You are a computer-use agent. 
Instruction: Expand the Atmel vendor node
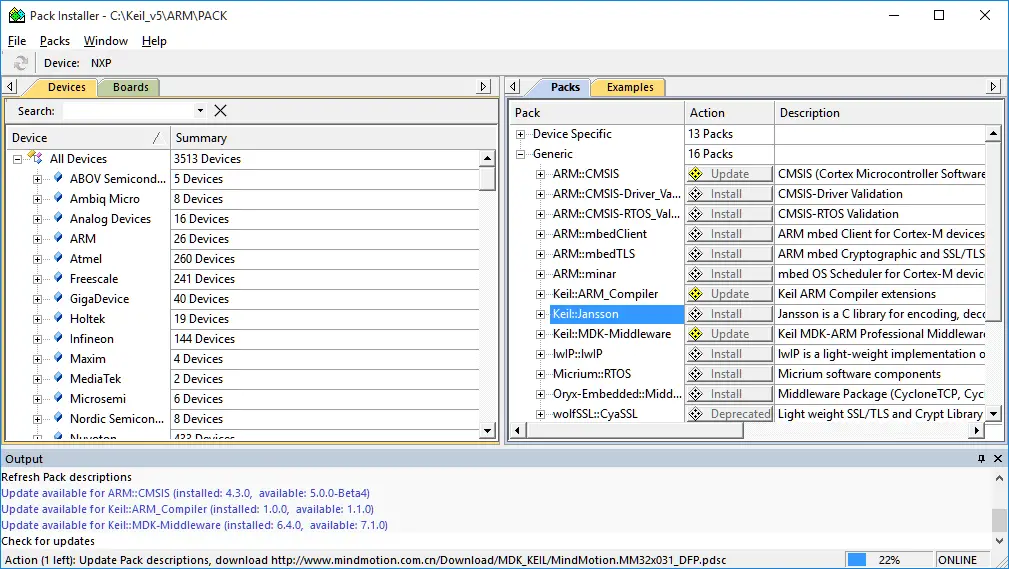tap(37, 259)
